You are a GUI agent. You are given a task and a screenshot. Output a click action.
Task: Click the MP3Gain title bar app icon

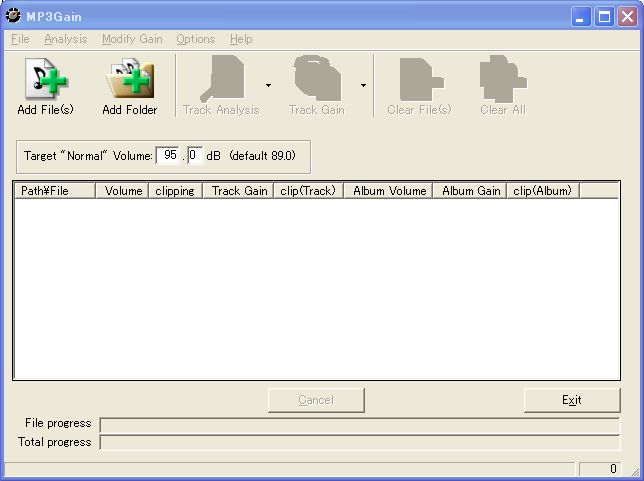(13, 16)
